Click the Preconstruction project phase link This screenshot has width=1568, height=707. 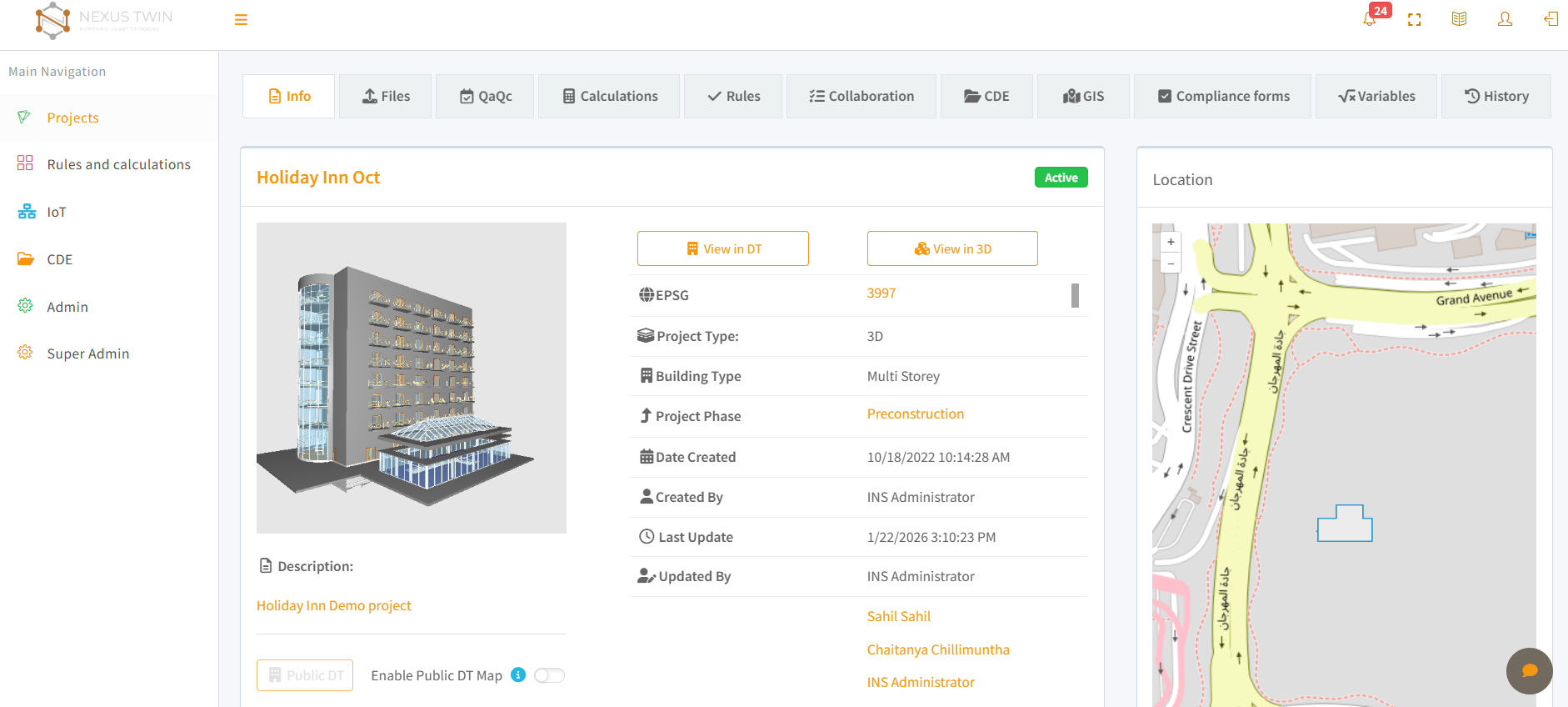pos(916,414)
